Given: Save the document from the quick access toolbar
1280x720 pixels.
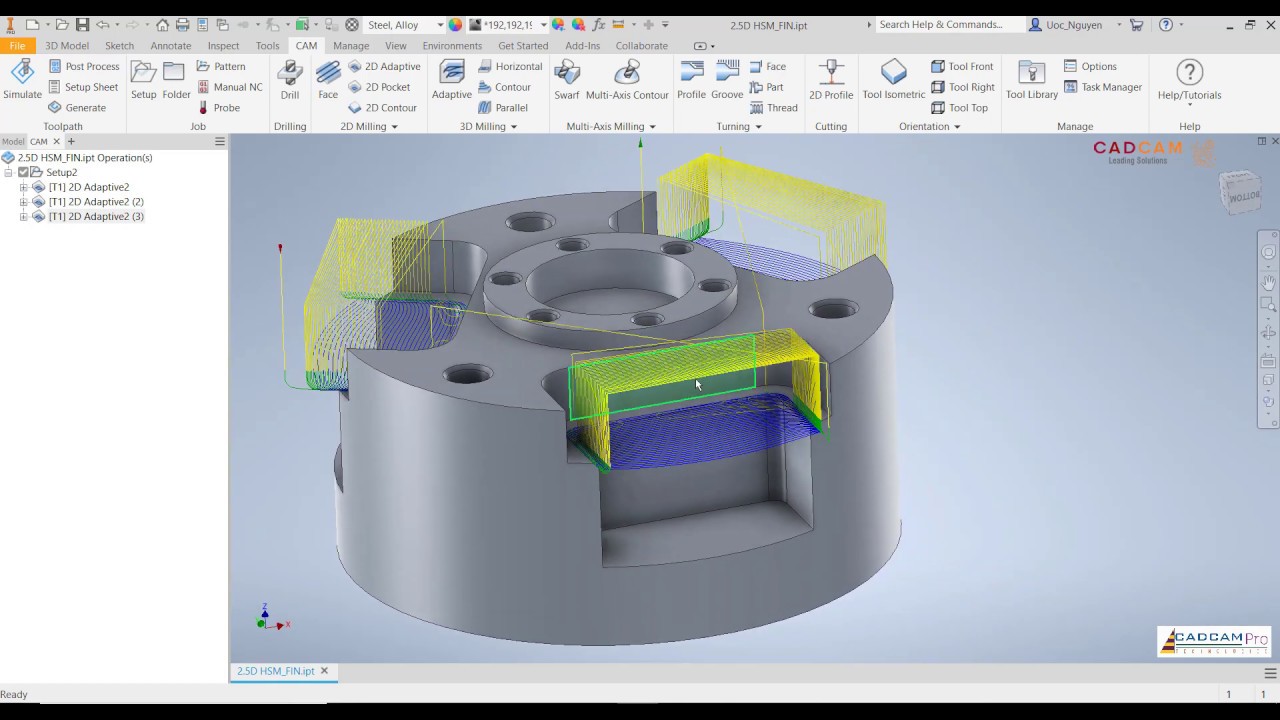Looking at the screenshot, I should pyautogui.click(x=83, y=24).
